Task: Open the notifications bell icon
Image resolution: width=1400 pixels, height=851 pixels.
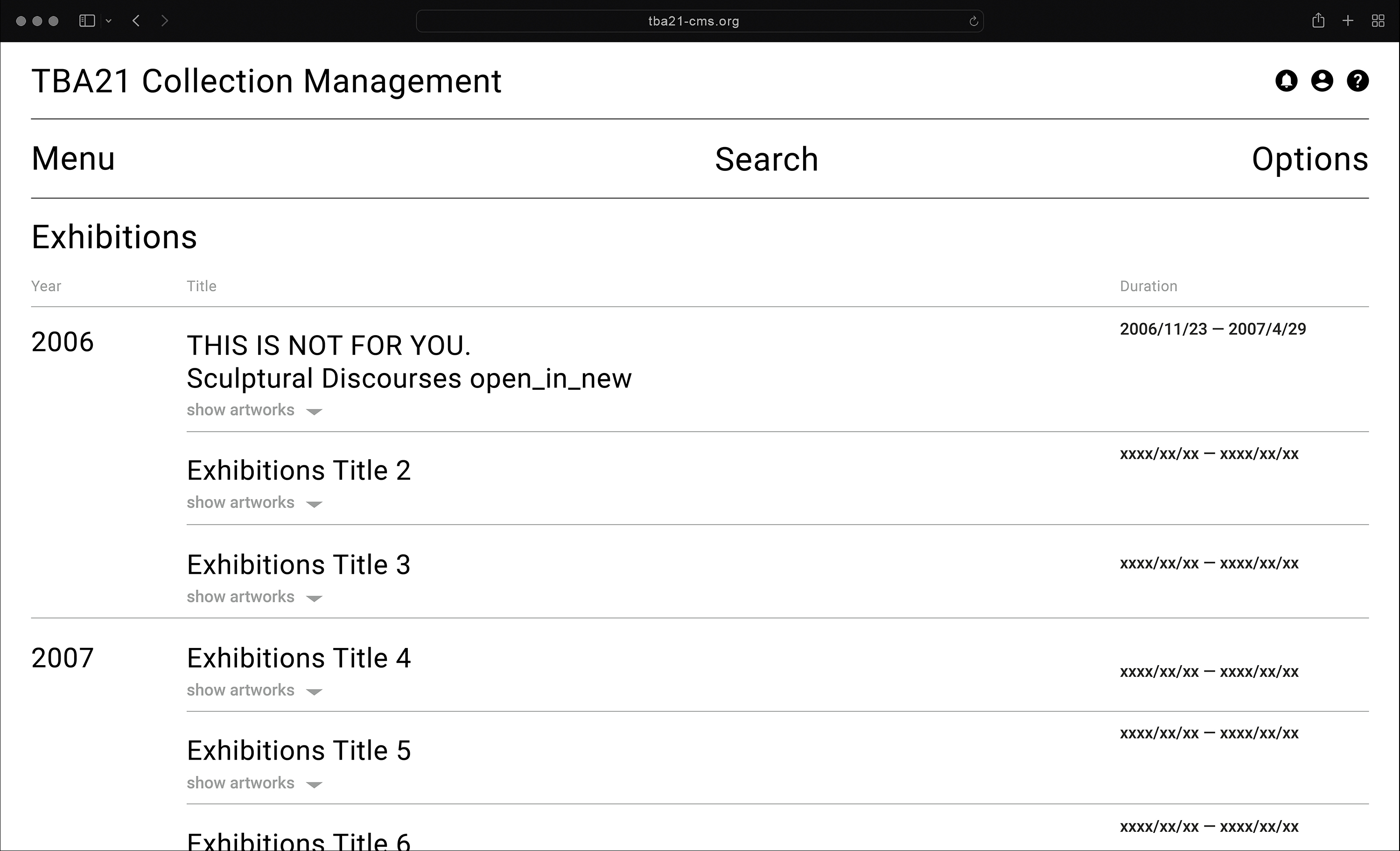Action: [1286, 81]
